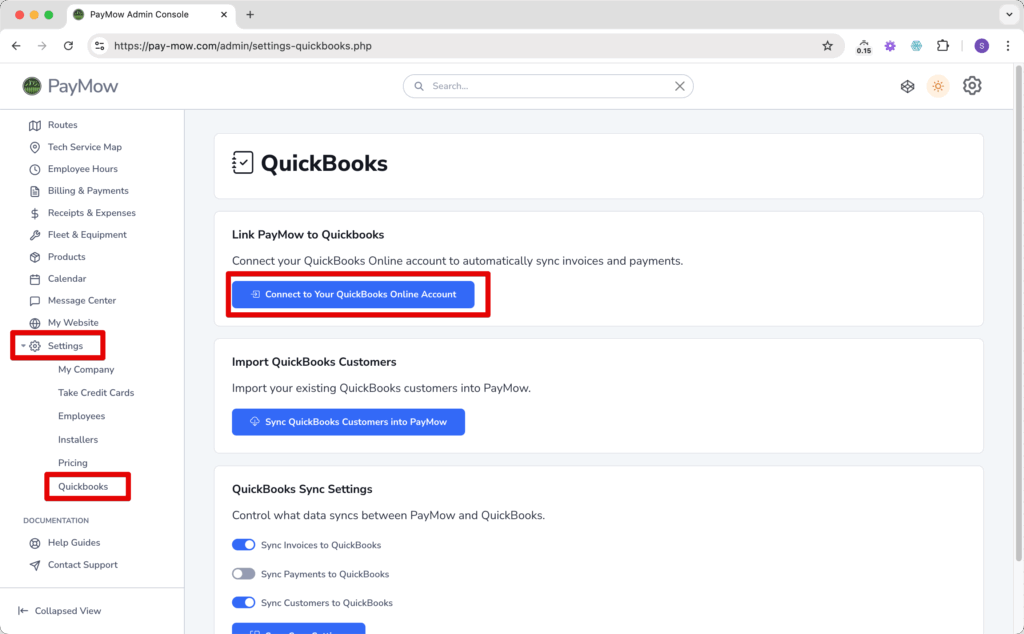Open the tab list dropdown chevron
This screenshot has height=634, width=1024.
pos(1009,14)
